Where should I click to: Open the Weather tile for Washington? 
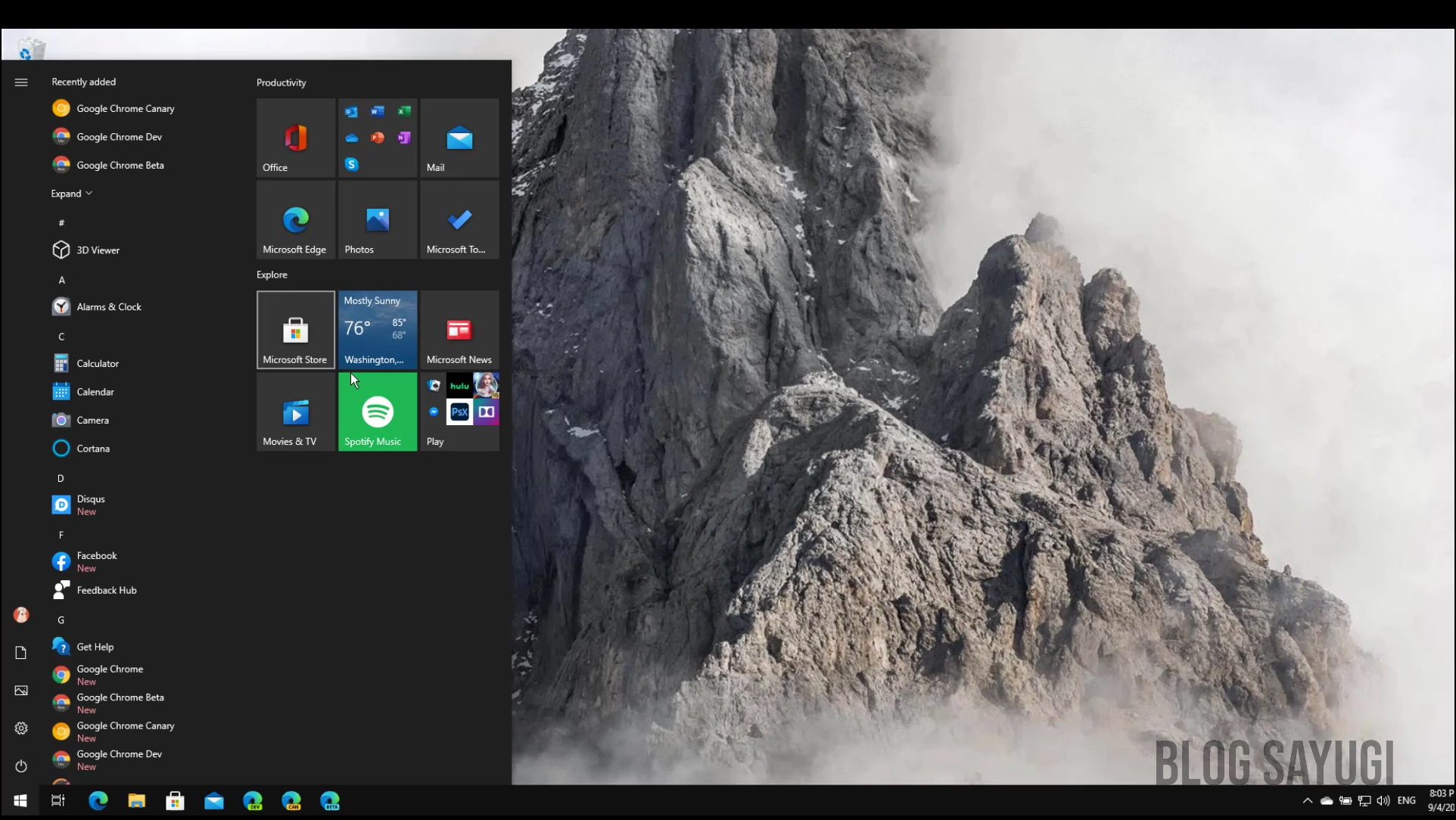click(x=377, y=331)
